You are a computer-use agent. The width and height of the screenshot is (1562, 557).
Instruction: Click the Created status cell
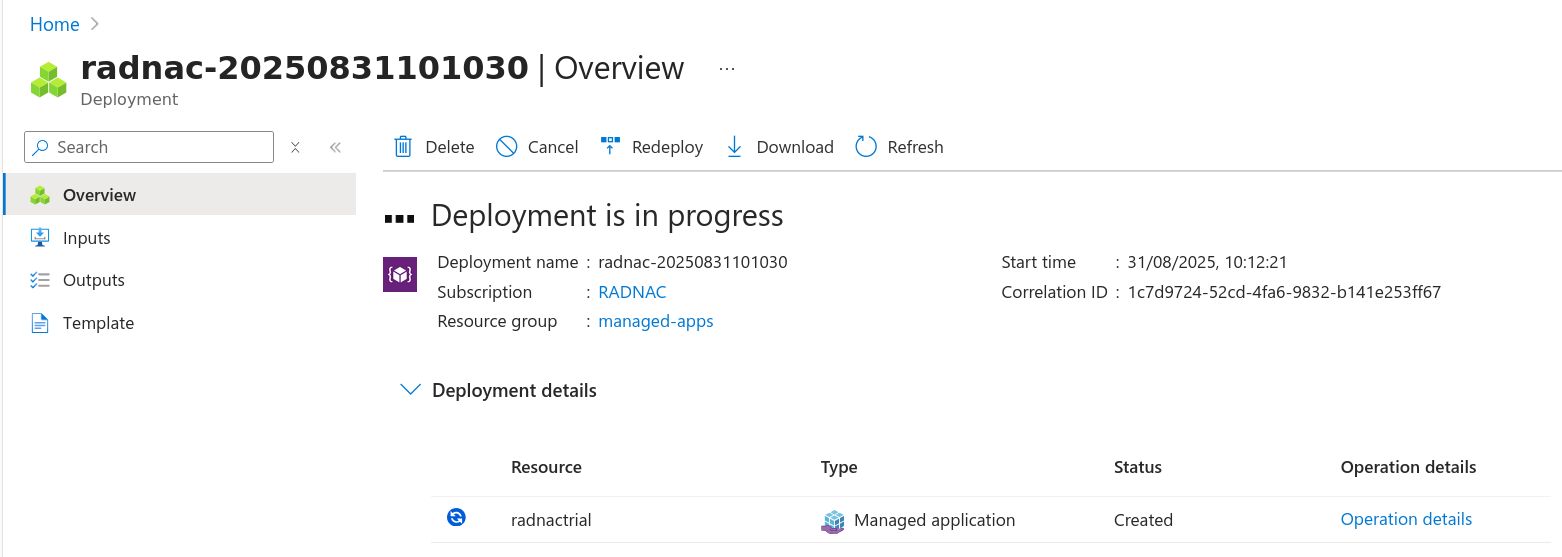pos(1143,520)
